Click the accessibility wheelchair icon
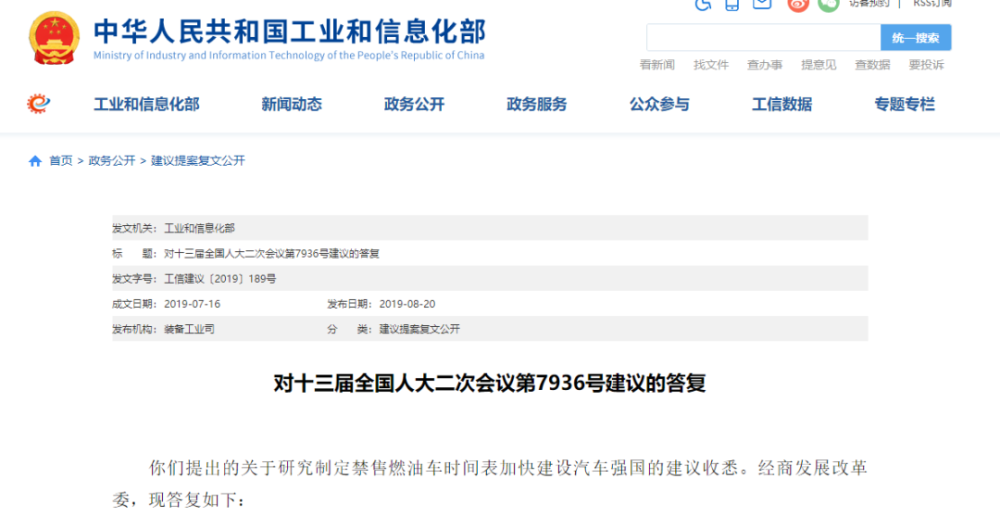Viewport: 1000px width, 516px height. click(x=703, y=4)
